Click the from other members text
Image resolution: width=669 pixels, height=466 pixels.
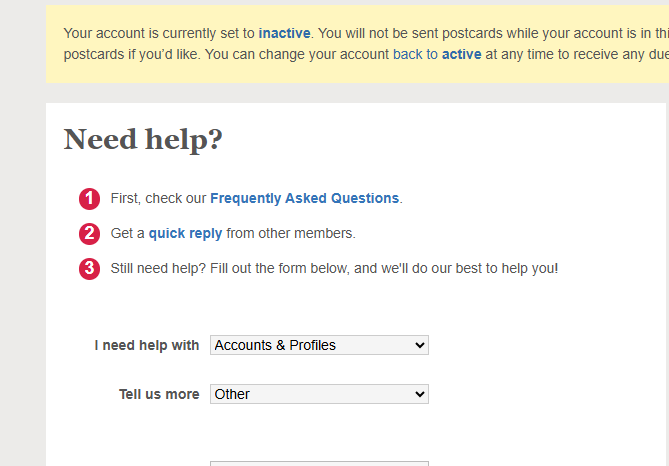click(x=291, y=234)
